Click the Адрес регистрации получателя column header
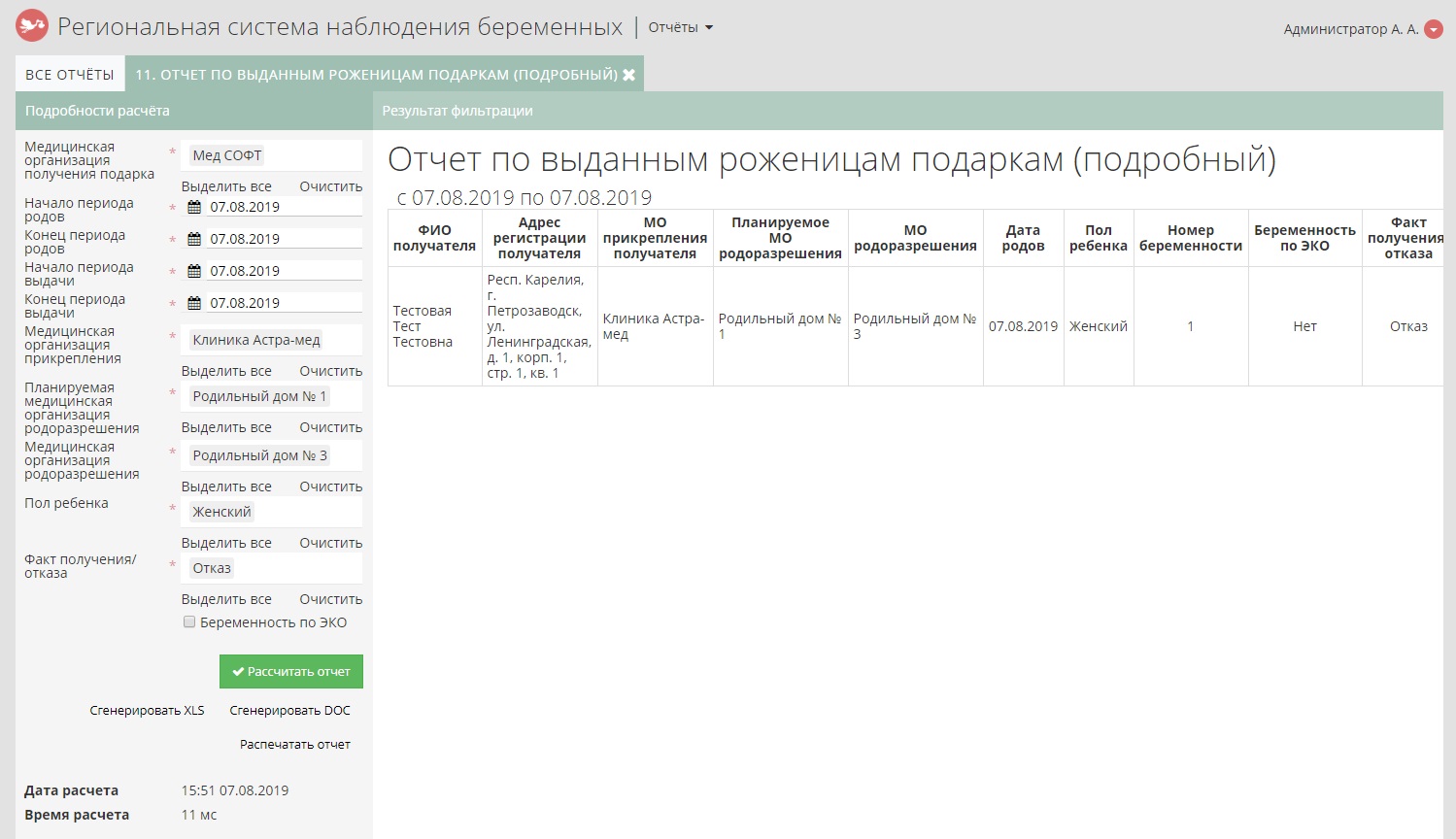The height and width of the screenshot is (839, 1456). pos(539,238)
